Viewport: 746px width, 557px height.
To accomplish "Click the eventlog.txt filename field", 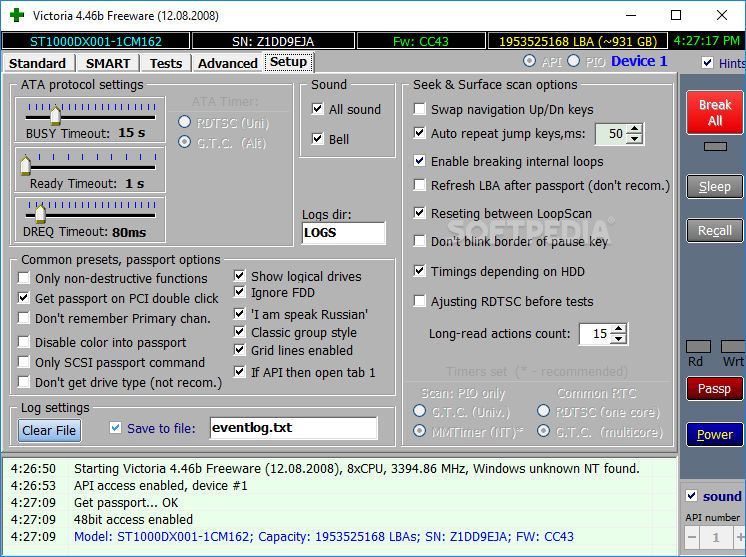I will 294,428.
